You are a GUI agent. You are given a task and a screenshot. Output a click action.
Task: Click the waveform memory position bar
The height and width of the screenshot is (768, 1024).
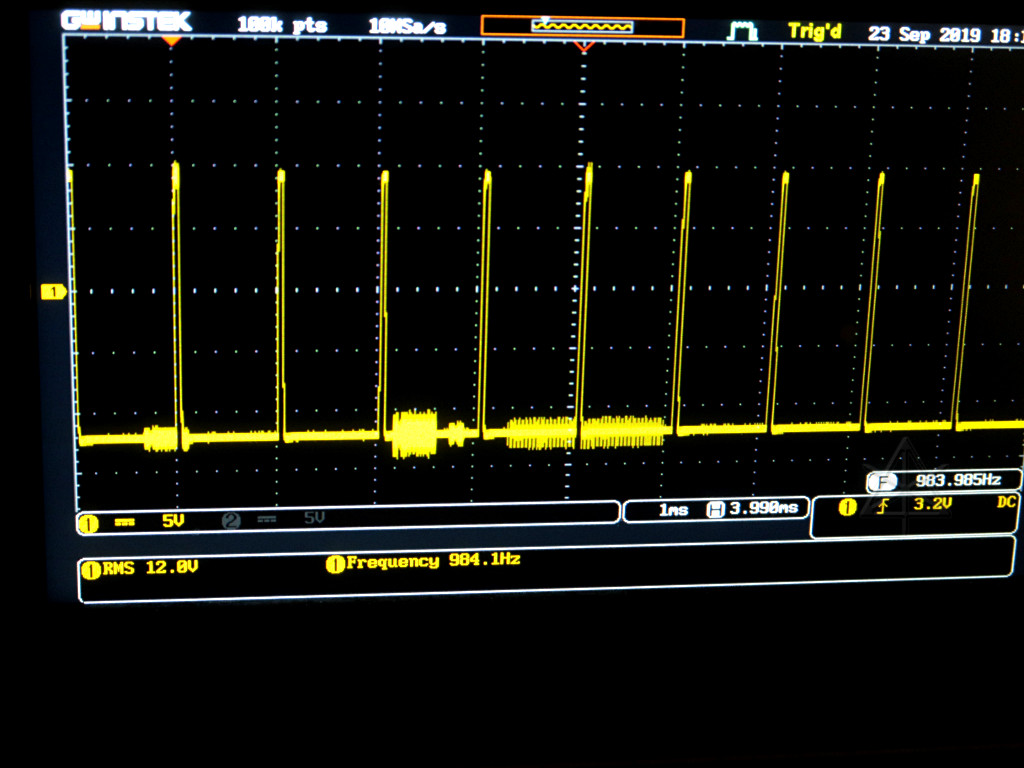(582, 27)
